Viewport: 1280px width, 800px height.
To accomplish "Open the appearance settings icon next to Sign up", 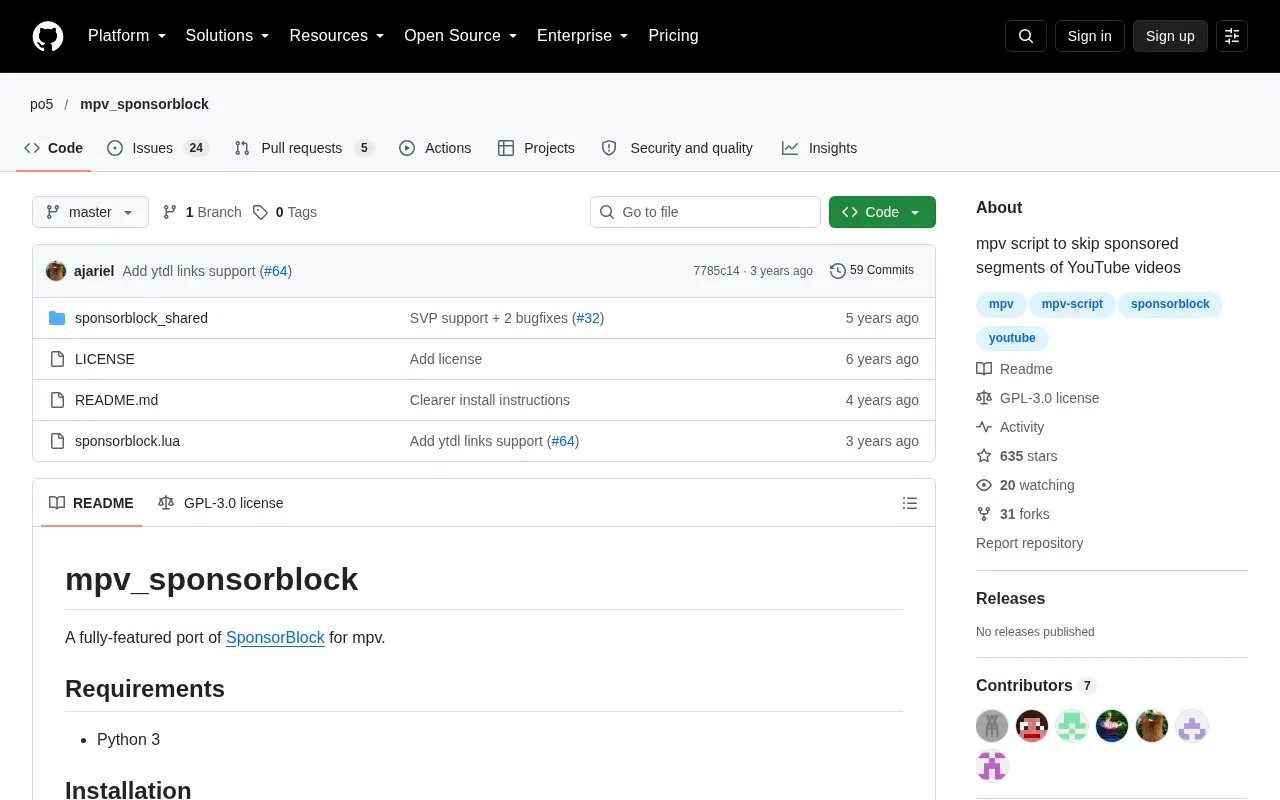I will click(1232, 36).
